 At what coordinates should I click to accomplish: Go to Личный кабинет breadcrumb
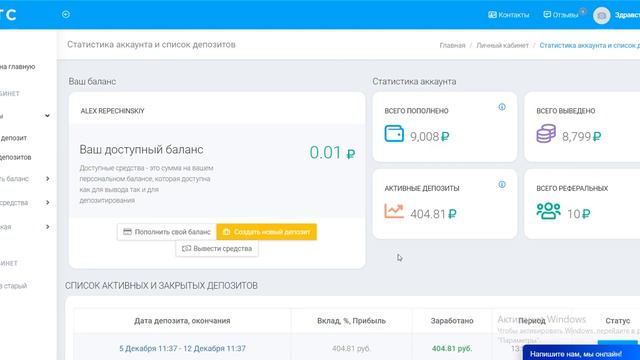click(502, 45)
